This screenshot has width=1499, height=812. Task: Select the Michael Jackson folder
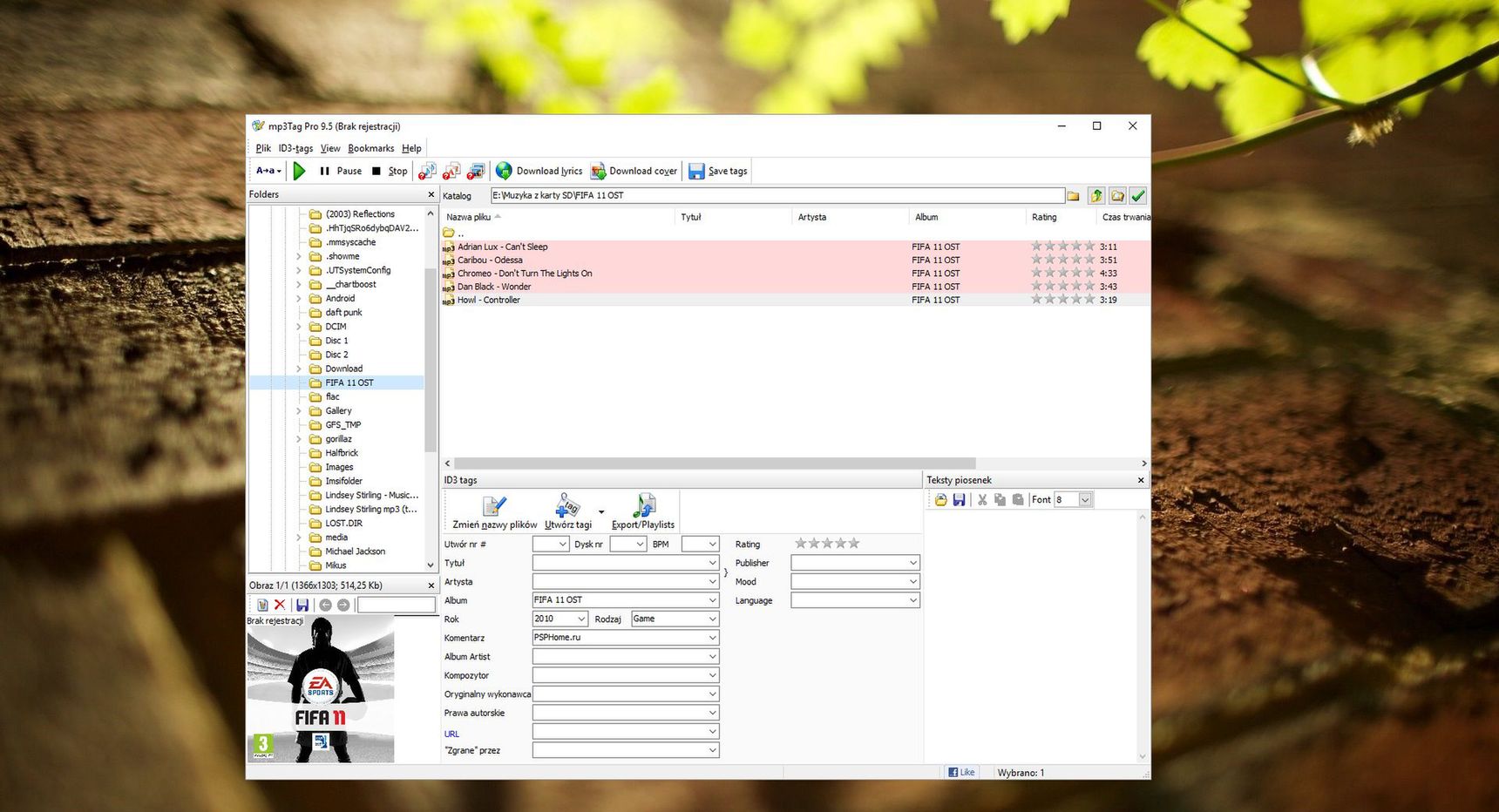[355, 551]
